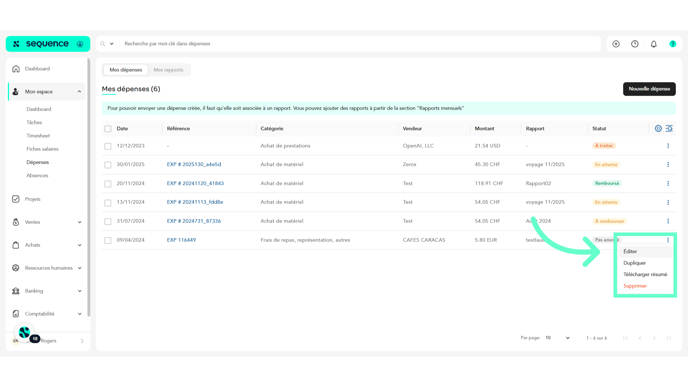Click the Banking icon
688x387 pixels.
(x=16, y=291)
